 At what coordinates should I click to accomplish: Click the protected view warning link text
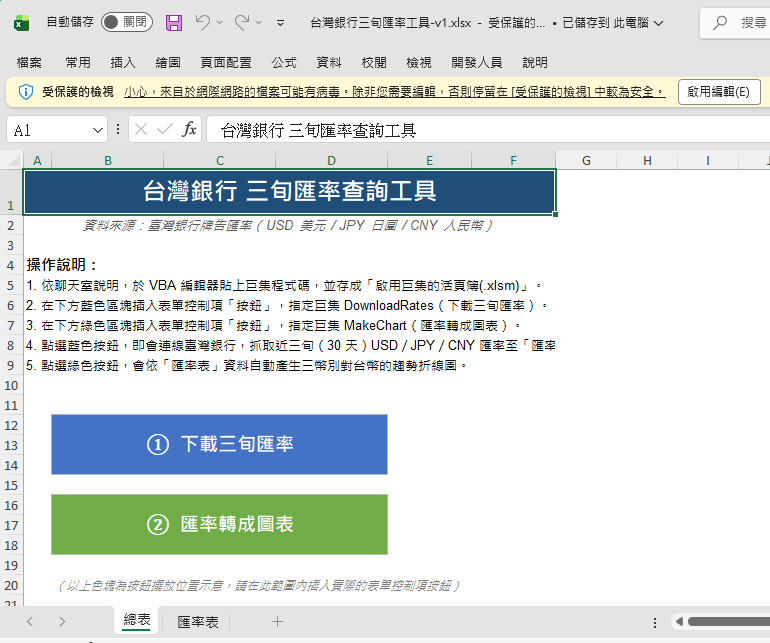(395, 92)
